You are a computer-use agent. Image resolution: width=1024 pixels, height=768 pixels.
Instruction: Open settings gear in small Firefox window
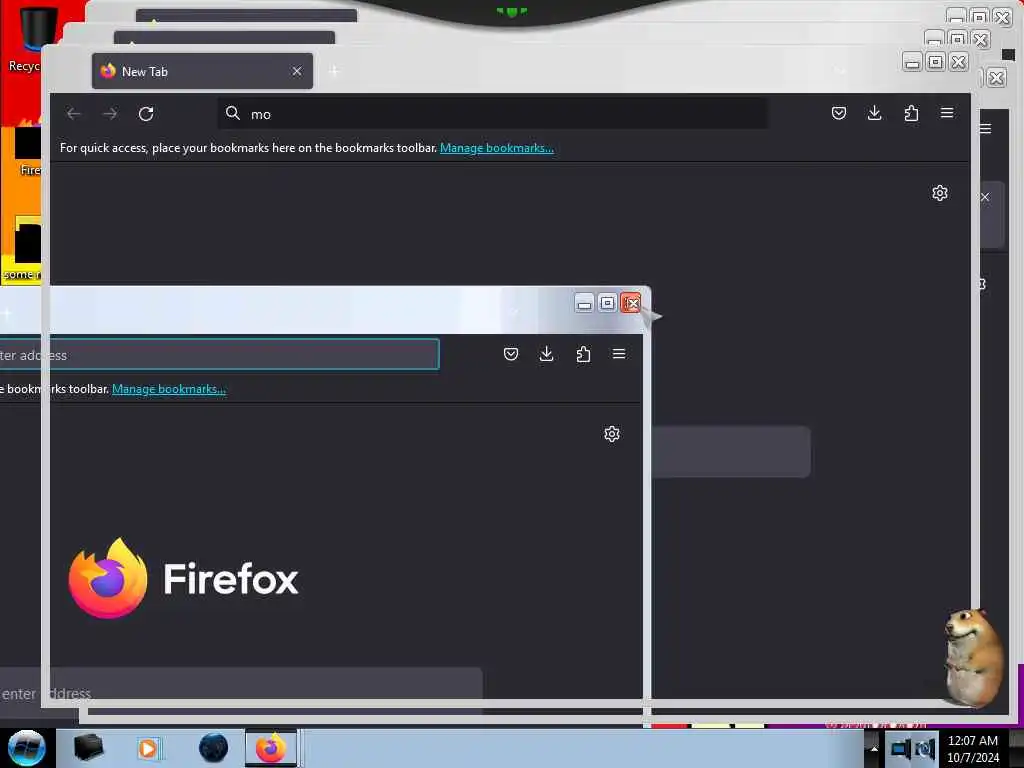tap(612, 434)
